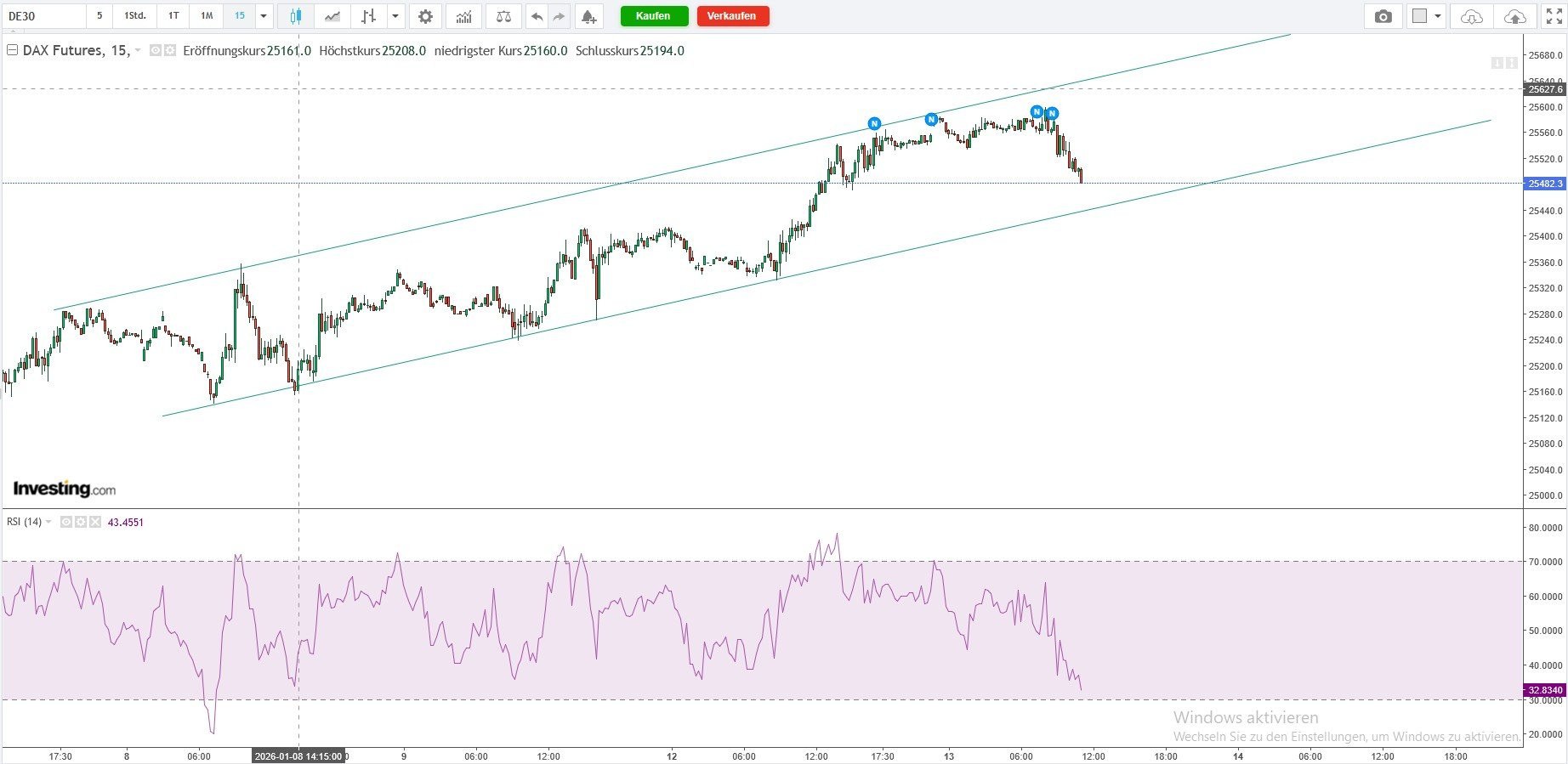This screenshot has height=764, width=1568.
Task: Select the candlestick chart type icon
Action: (x=295, y=16)
